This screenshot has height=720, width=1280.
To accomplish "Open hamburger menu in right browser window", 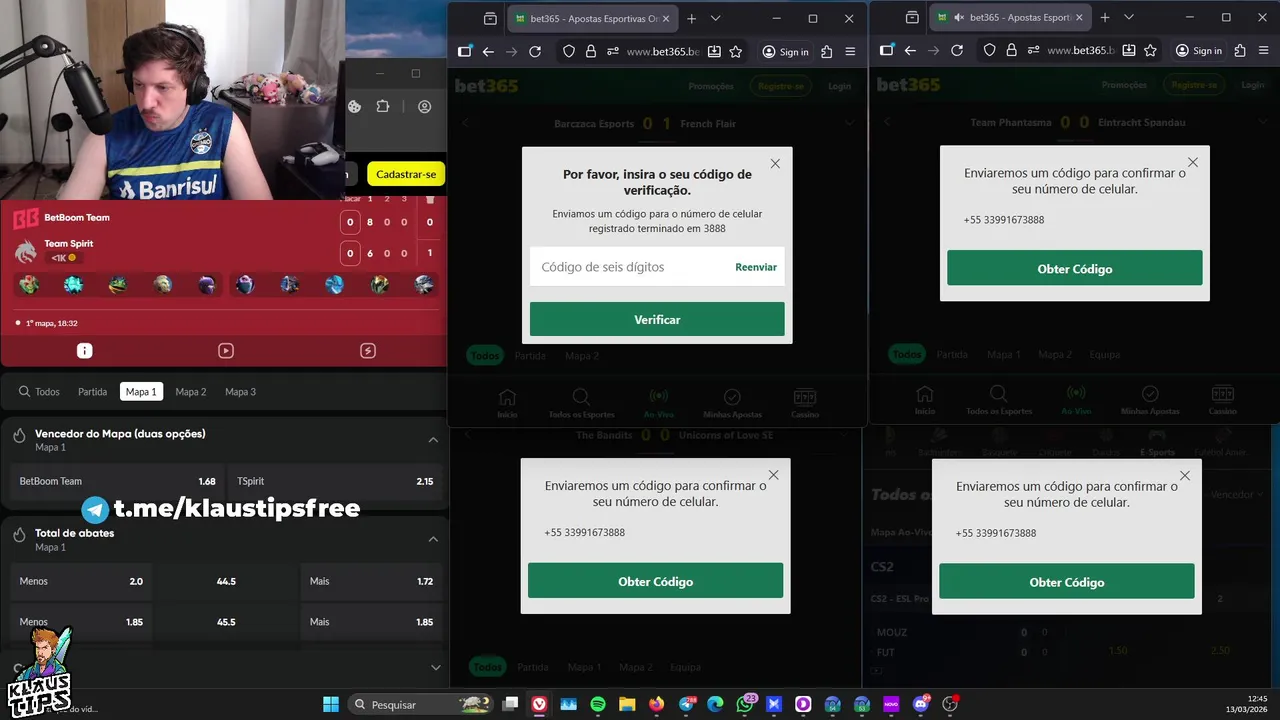I will (x=1264, y=51).
